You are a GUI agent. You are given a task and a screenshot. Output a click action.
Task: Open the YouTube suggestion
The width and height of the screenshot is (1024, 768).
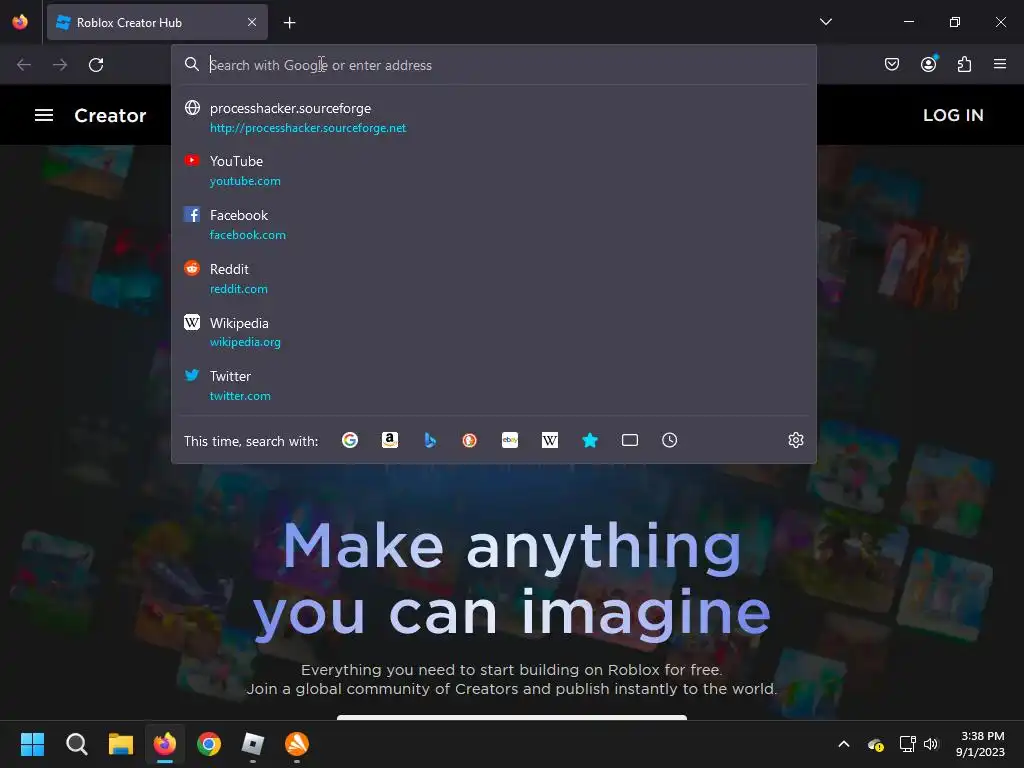point(494,171)
